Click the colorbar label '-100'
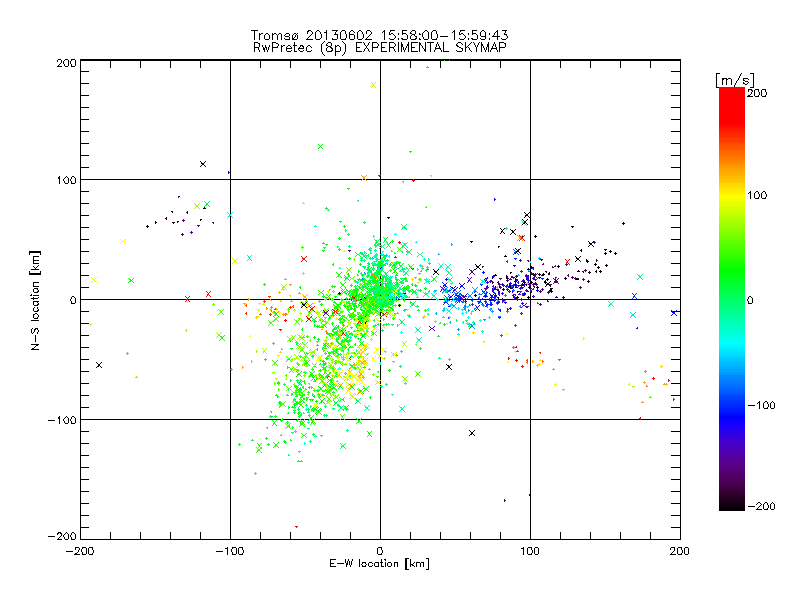Viewport: 800px width, 600px height. [x=761, y=405]
